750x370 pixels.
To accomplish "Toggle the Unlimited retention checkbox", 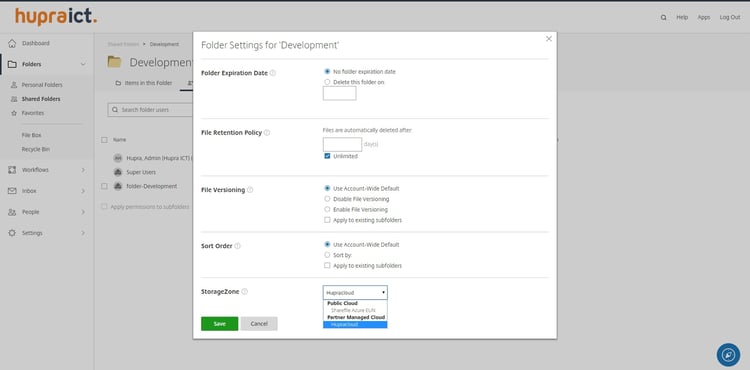I will pos(327,156).
